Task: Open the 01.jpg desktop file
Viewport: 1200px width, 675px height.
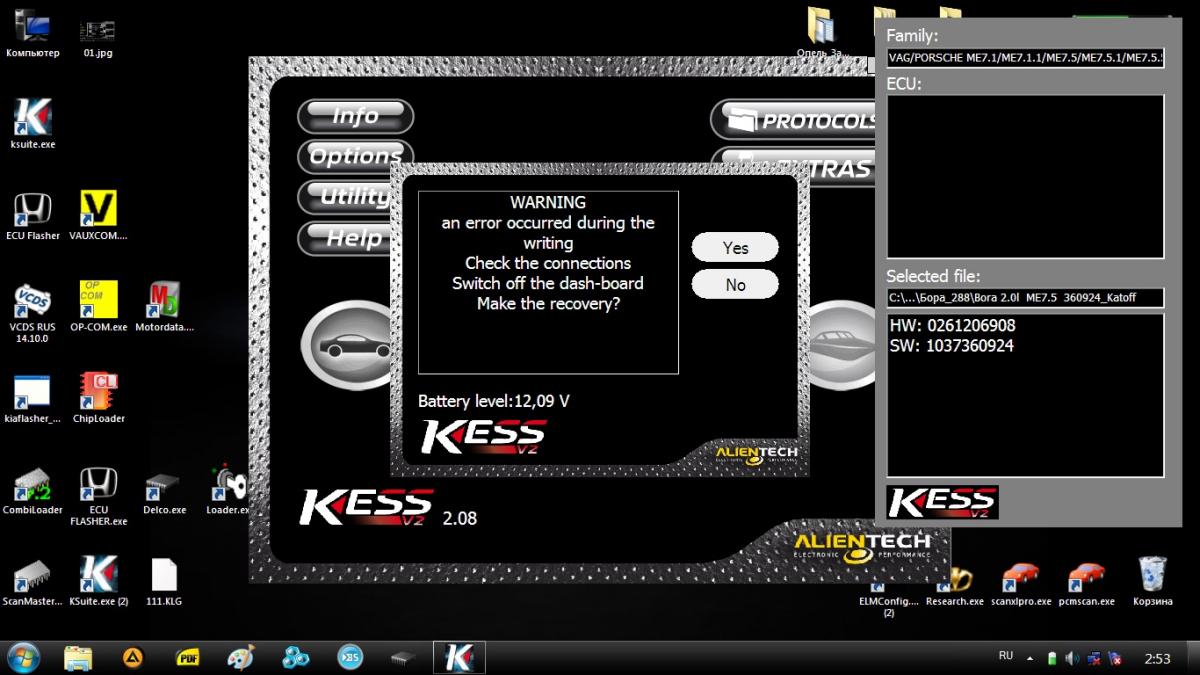Action: point(97,37)
